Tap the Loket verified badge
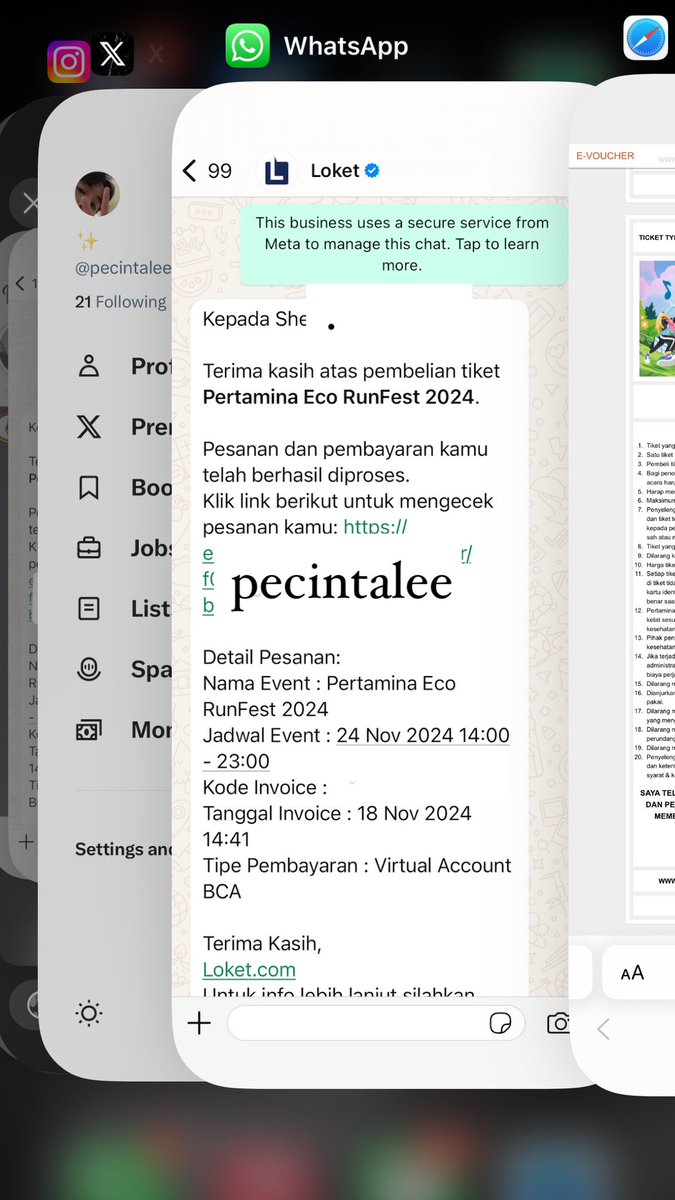 [372, 171]
